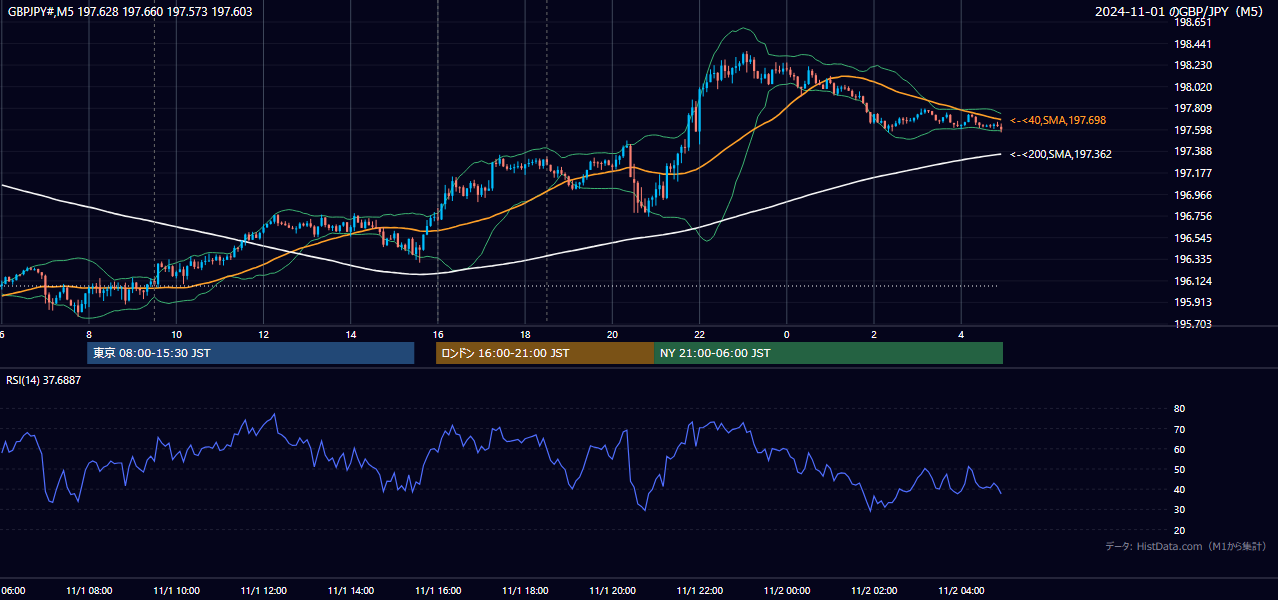Click the chart title '2024-11-01 のGBP/JPY (M5)'

(x=1180, y=12)
